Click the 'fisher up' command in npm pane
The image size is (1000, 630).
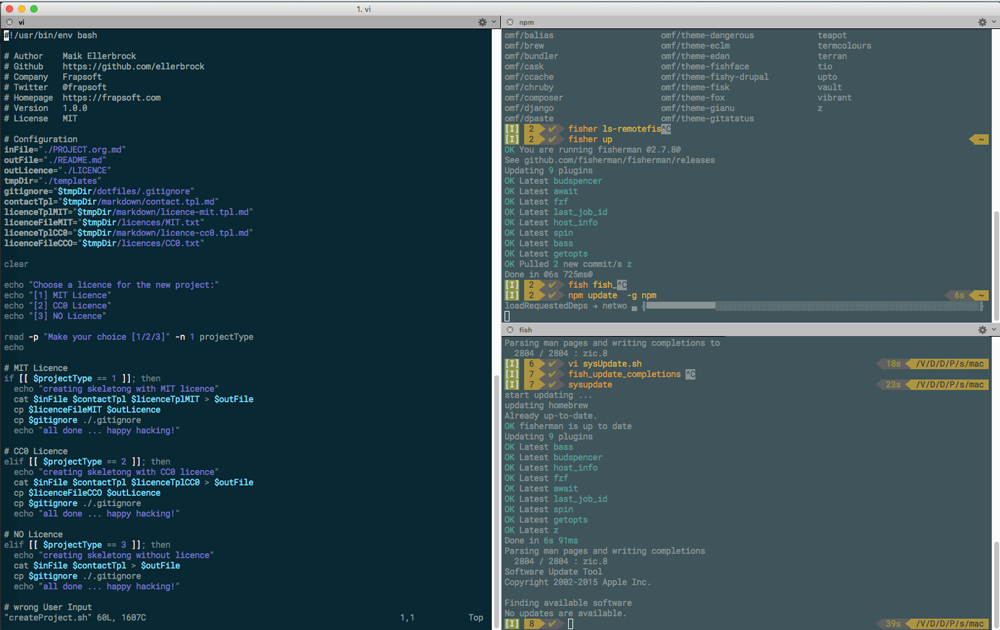[x=590, y=139]
